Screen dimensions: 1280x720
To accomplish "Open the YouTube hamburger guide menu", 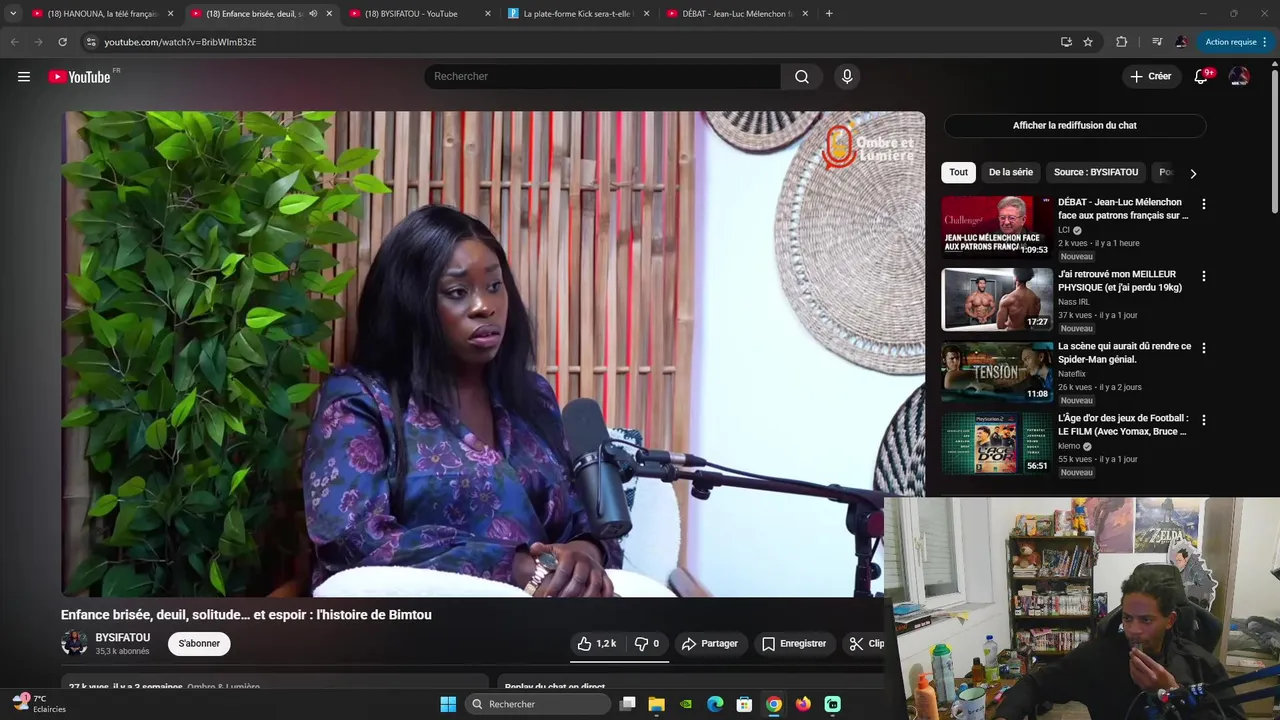I will coord(24,77).
